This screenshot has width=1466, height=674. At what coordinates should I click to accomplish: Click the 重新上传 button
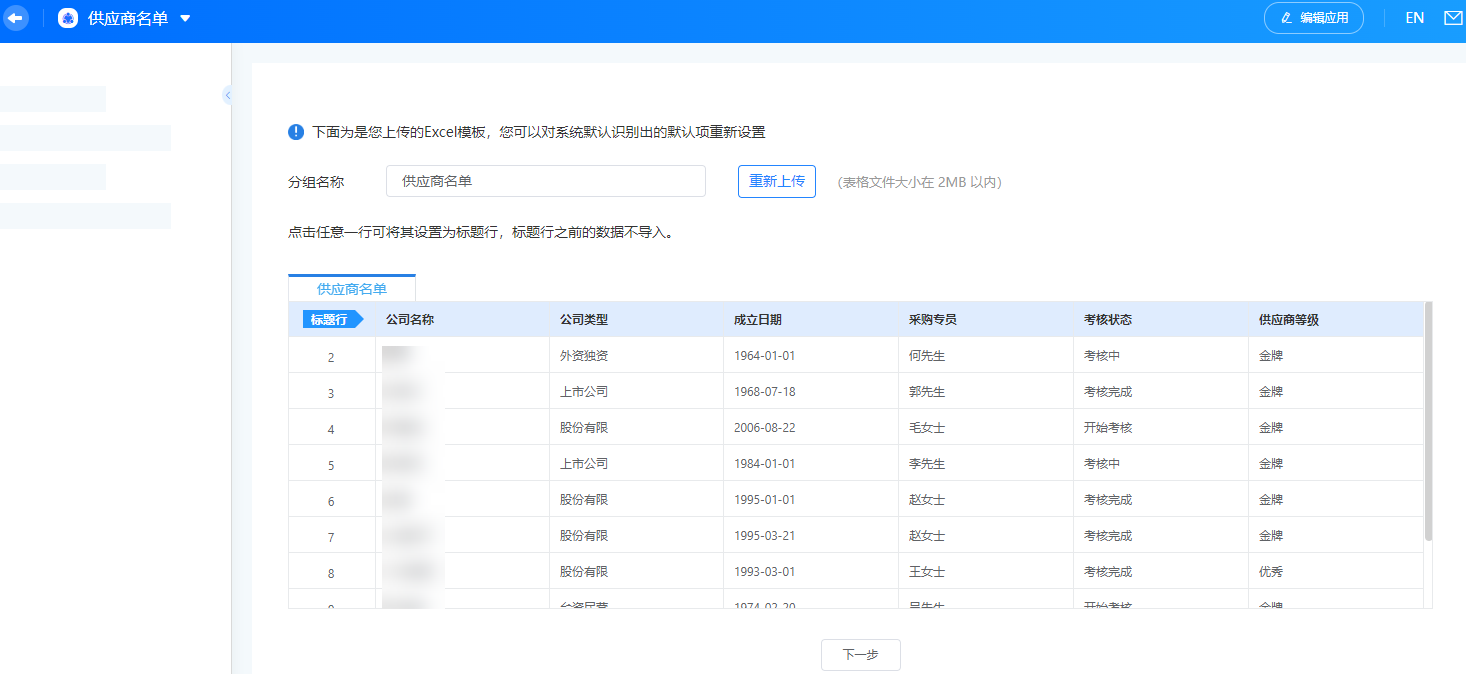click(777, 181)
